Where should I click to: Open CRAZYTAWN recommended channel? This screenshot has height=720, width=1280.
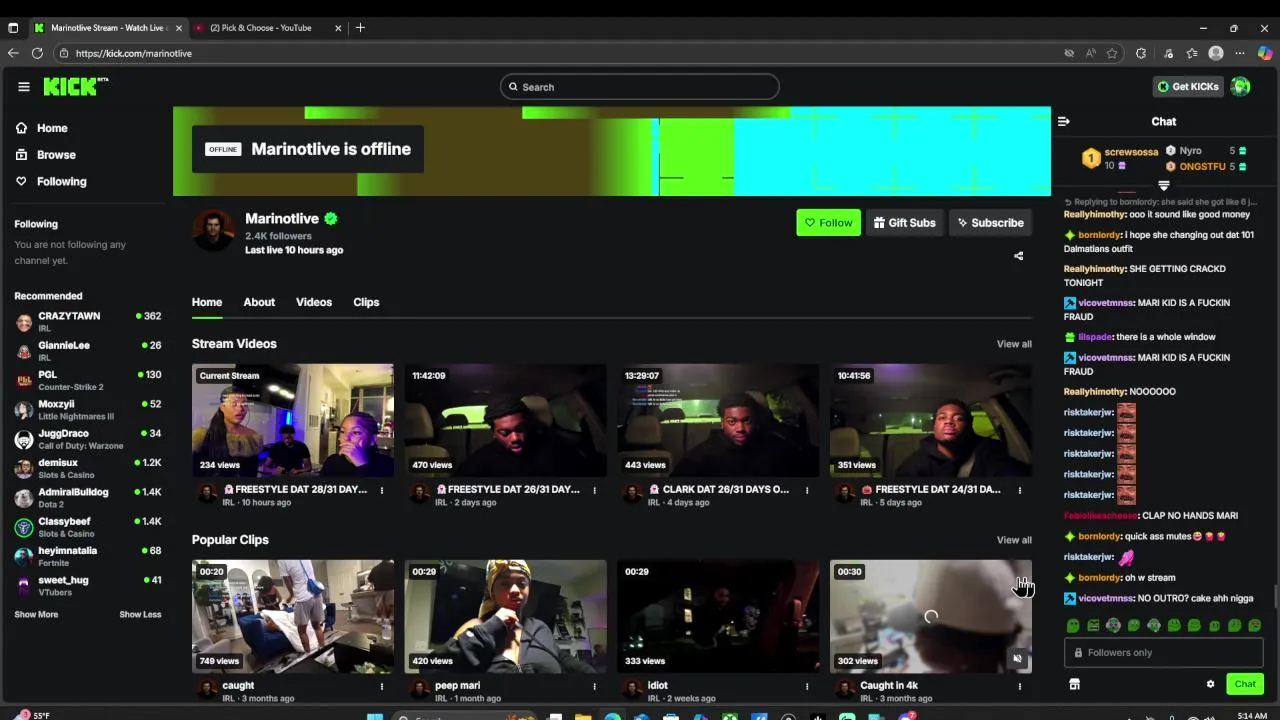pos(88,321)
